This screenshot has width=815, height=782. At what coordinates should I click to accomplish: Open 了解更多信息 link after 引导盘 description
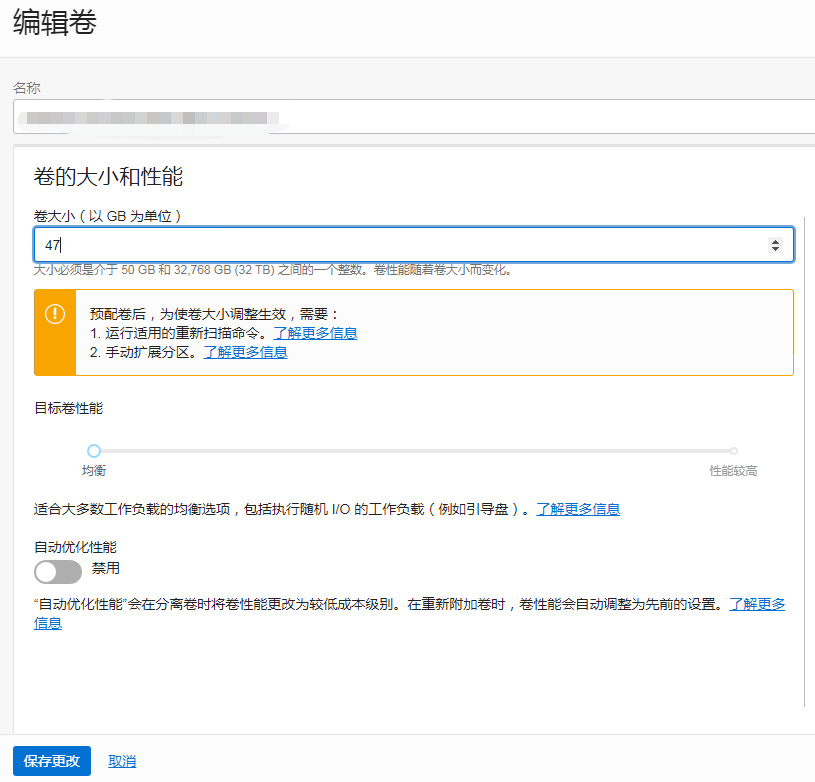(x=578, y=509)
